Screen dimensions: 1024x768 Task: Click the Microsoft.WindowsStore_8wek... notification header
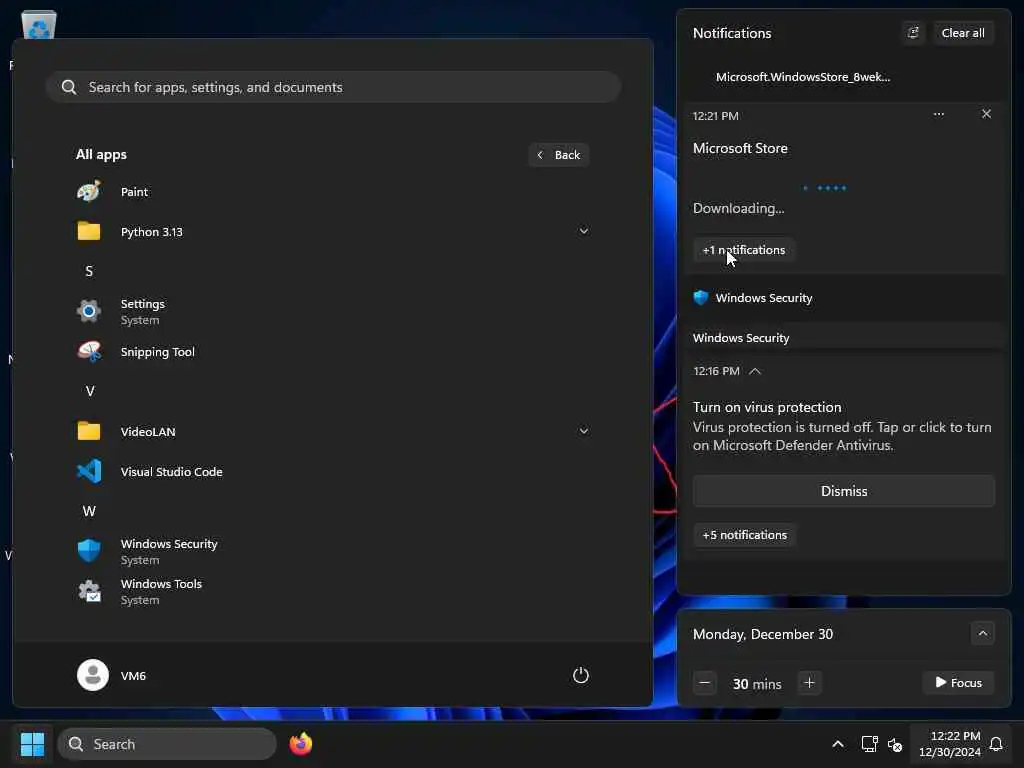803,77
